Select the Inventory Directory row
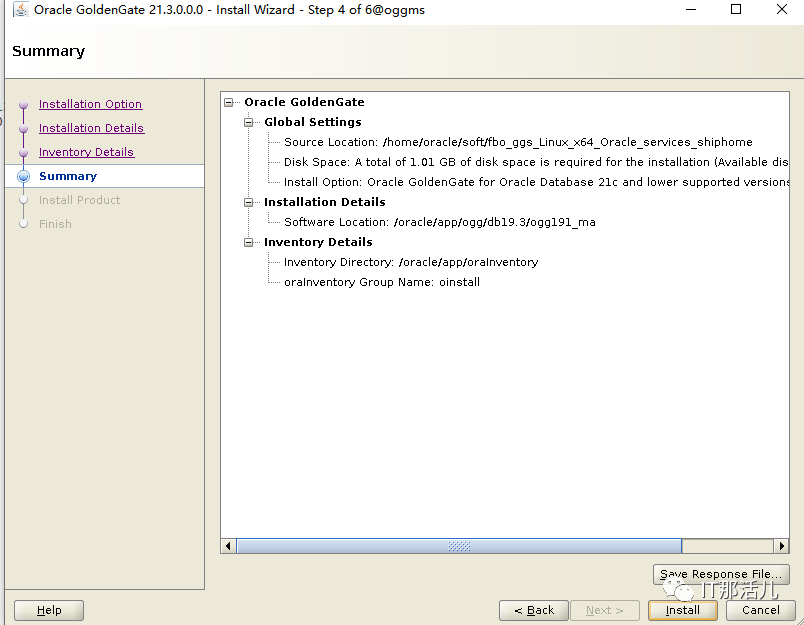 [411, 262]
